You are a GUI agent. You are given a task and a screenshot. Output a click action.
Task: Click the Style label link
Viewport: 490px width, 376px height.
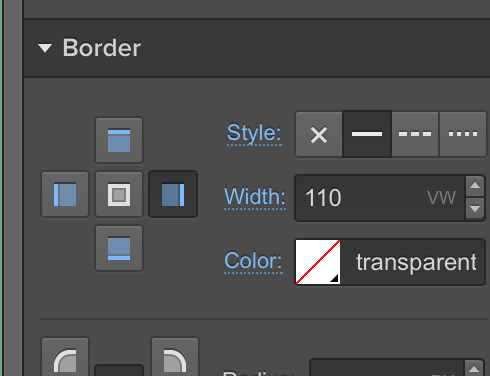click(x=254, y=134)
